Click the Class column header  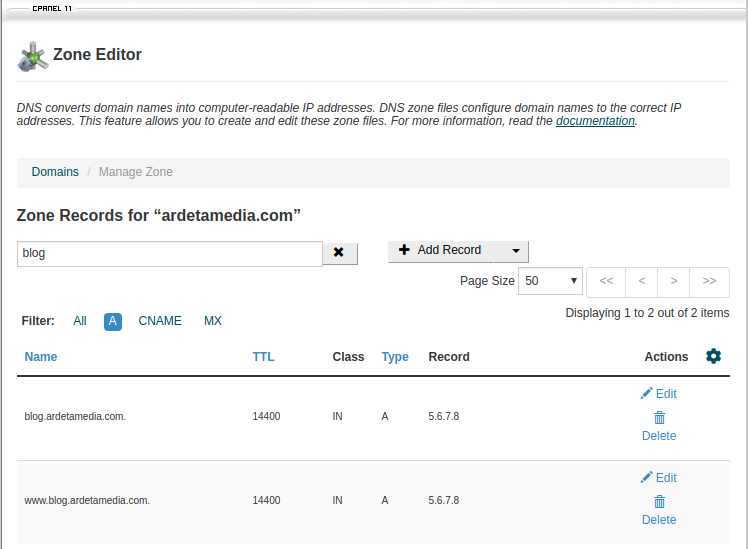pyautogui.click(x=348, y=357)
